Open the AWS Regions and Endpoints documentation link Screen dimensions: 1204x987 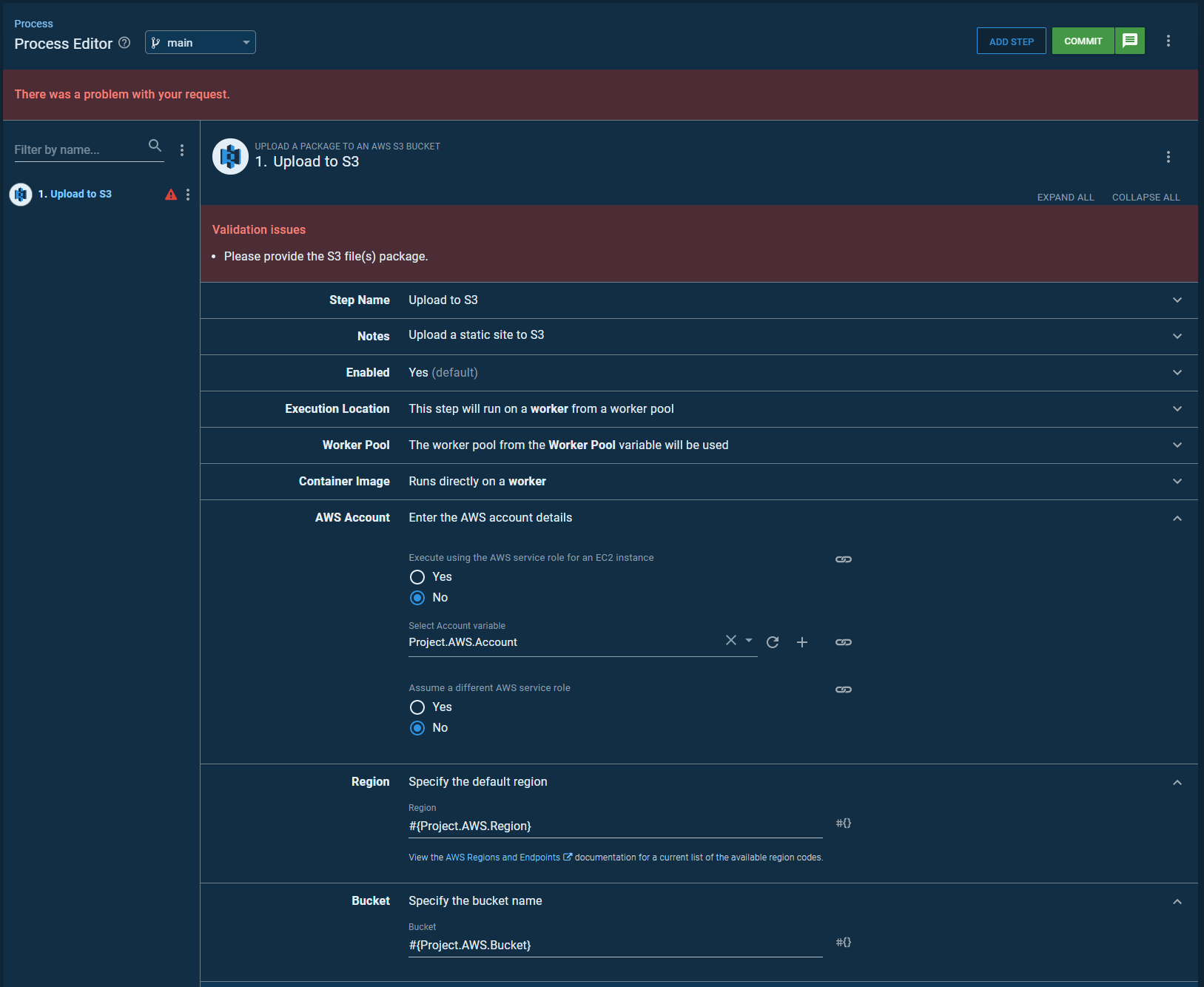(x=502, y=857)
